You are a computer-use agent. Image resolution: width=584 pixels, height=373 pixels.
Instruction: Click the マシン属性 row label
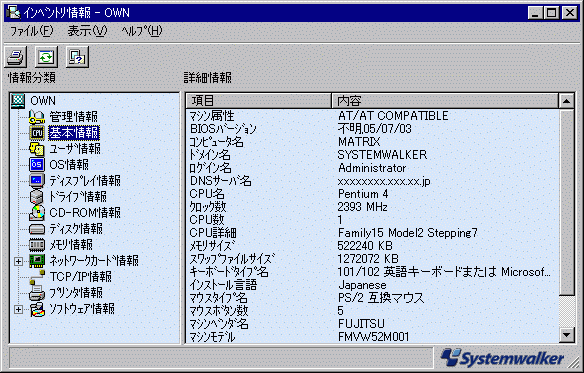click(x=212, y=116)
